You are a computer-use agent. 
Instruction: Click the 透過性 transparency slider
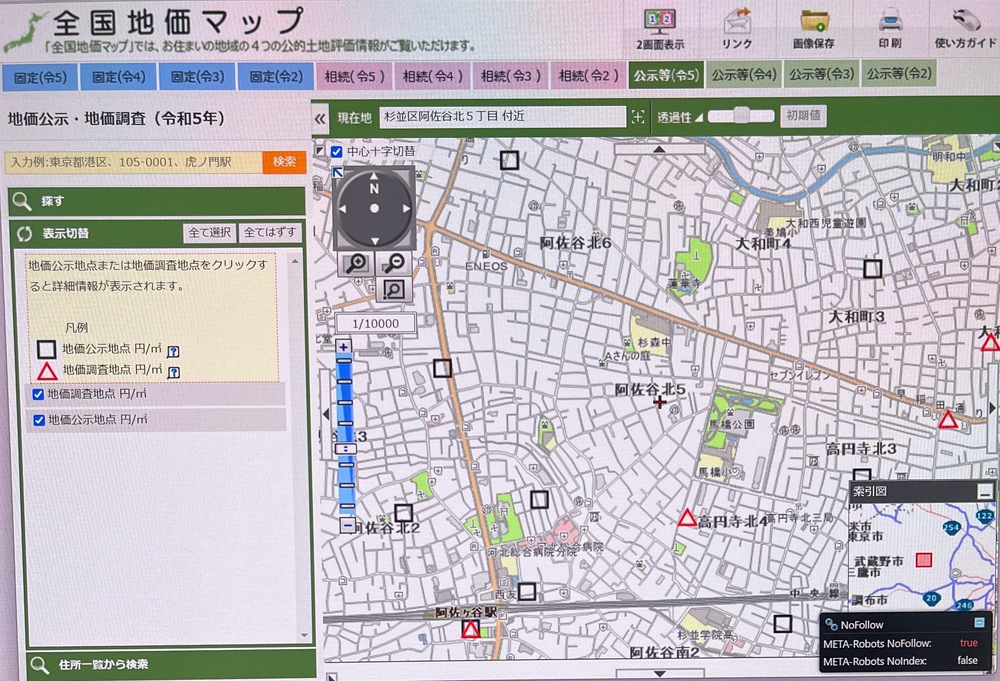pos(740,116)
